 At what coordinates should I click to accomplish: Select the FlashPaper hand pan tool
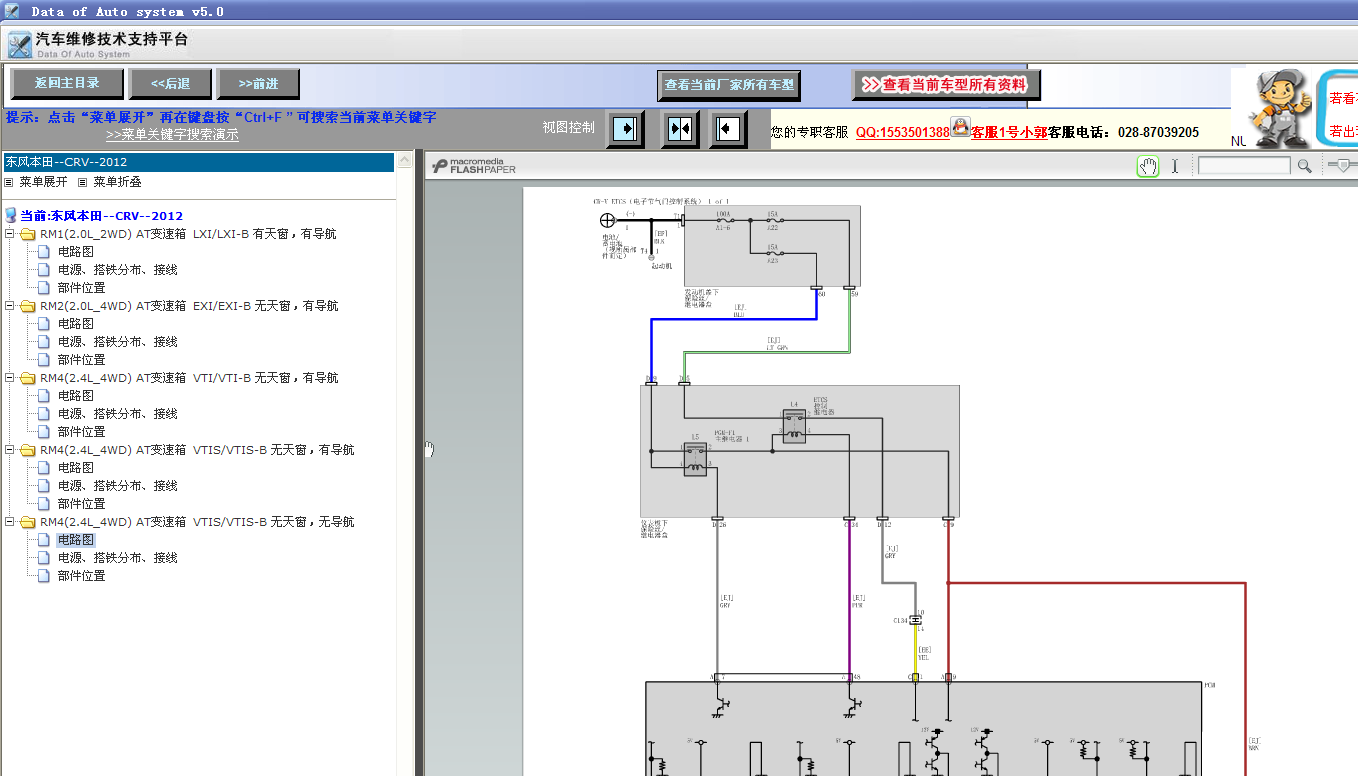pos(1148,166)
